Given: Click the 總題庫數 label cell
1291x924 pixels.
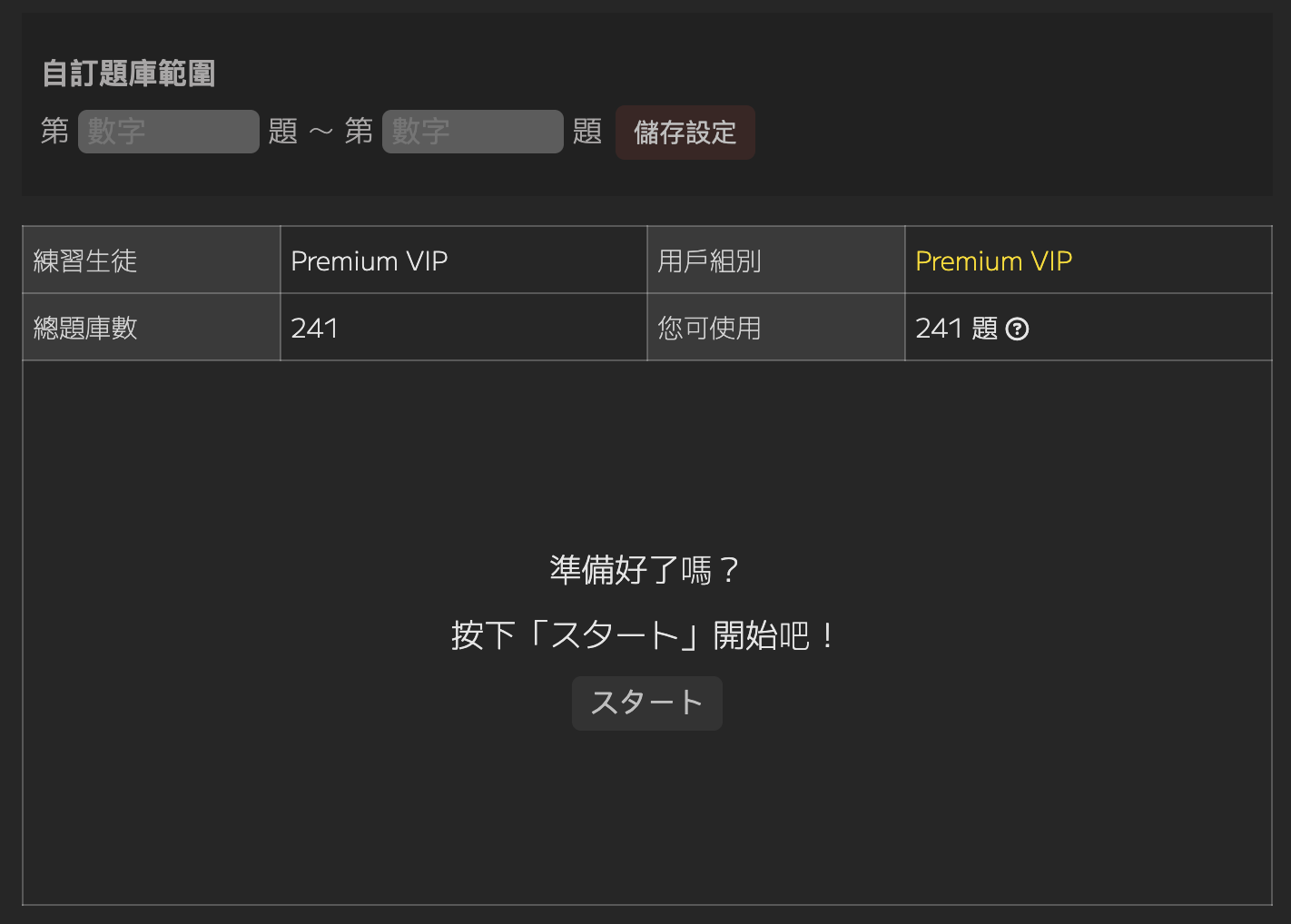Looking at the screenshot, I should pos(152,327).
